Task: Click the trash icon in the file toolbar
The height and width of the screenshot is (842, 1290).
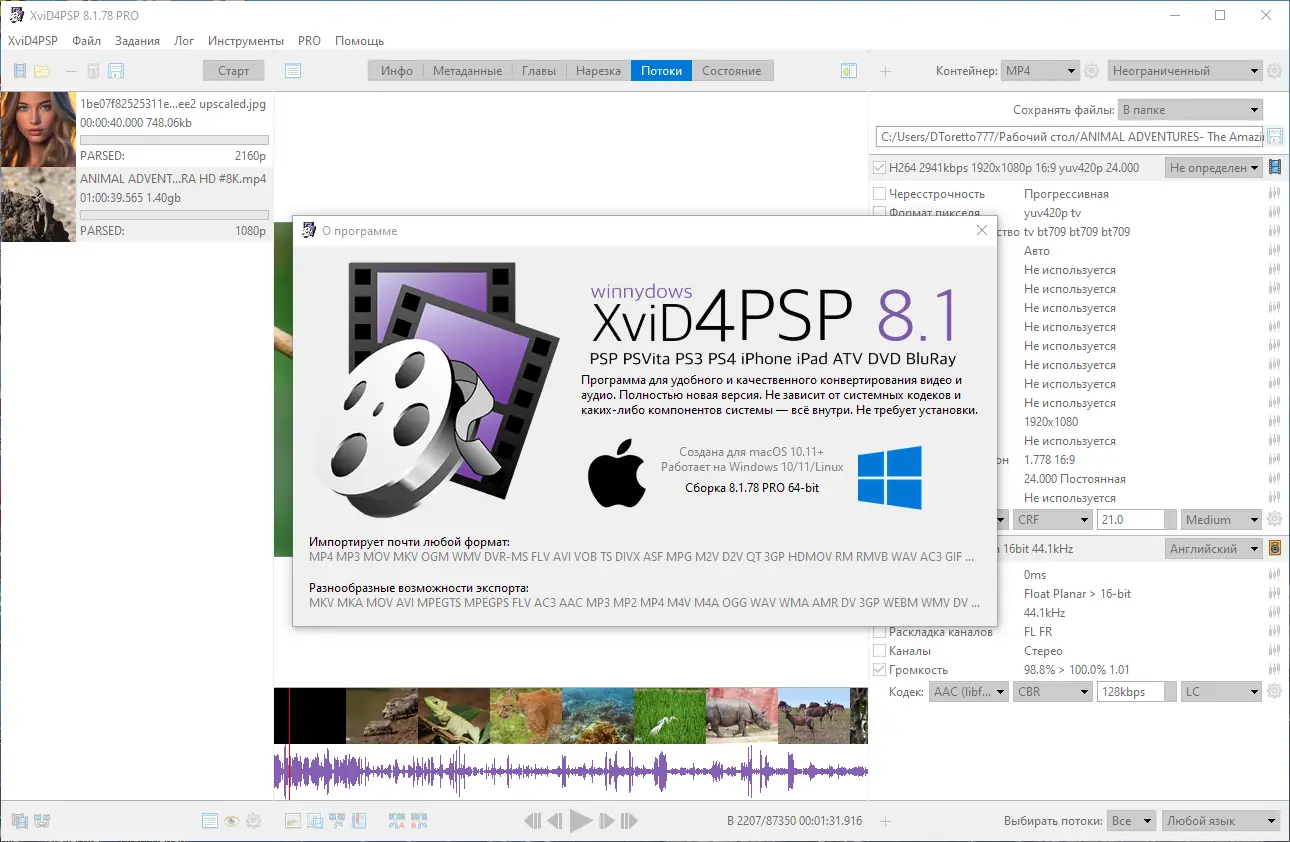Action: tap(93, 71)
